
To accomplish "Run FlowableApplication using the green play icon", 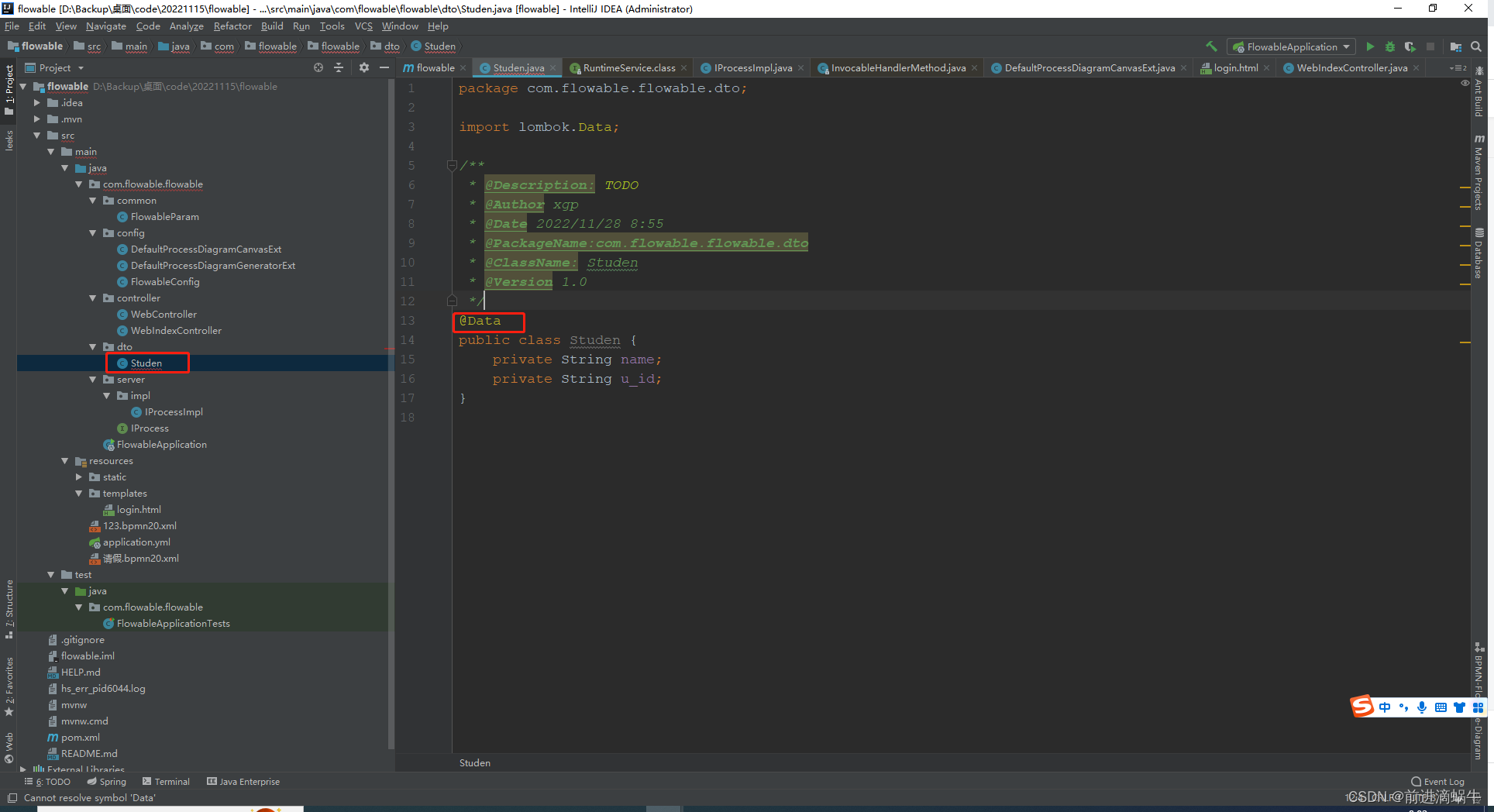I will pyautogui.click(x=1370, y=46).
